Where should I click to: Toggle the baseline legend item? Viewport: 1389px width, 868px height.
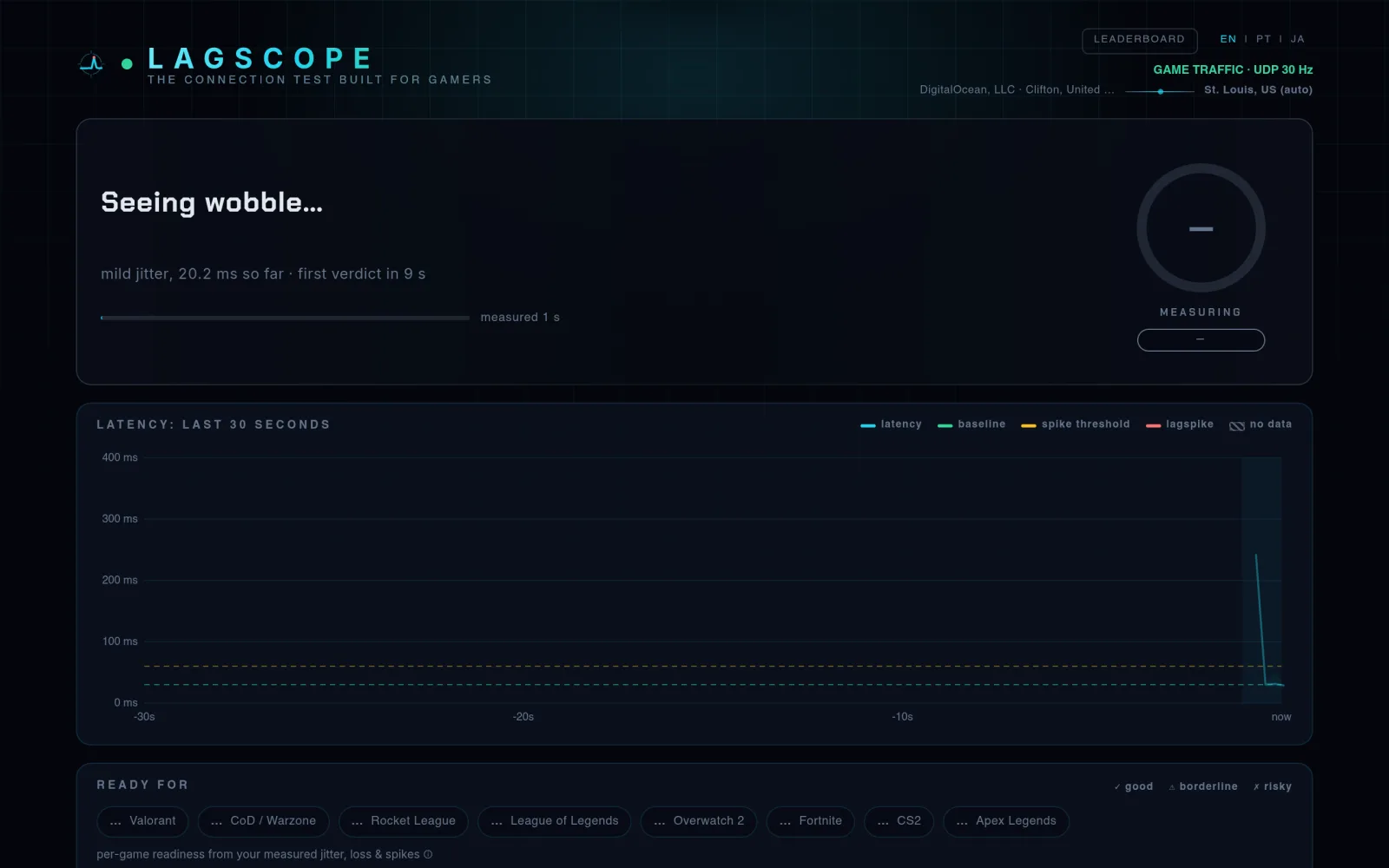[971, 424]
